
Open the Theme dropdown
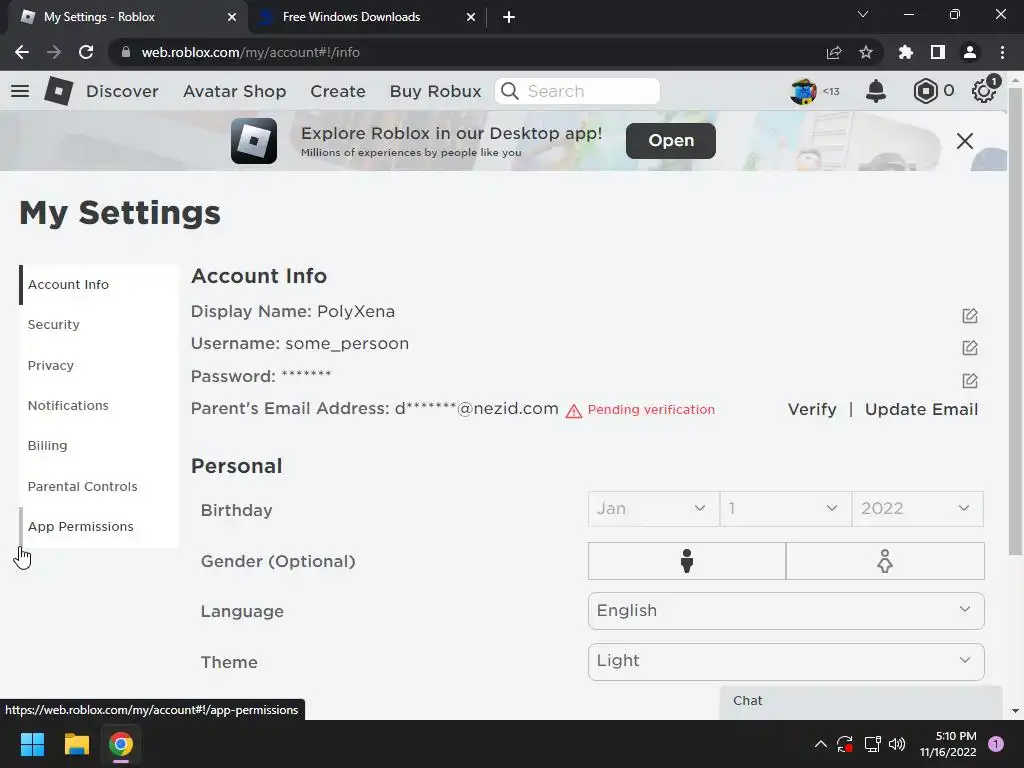(786, 662)
